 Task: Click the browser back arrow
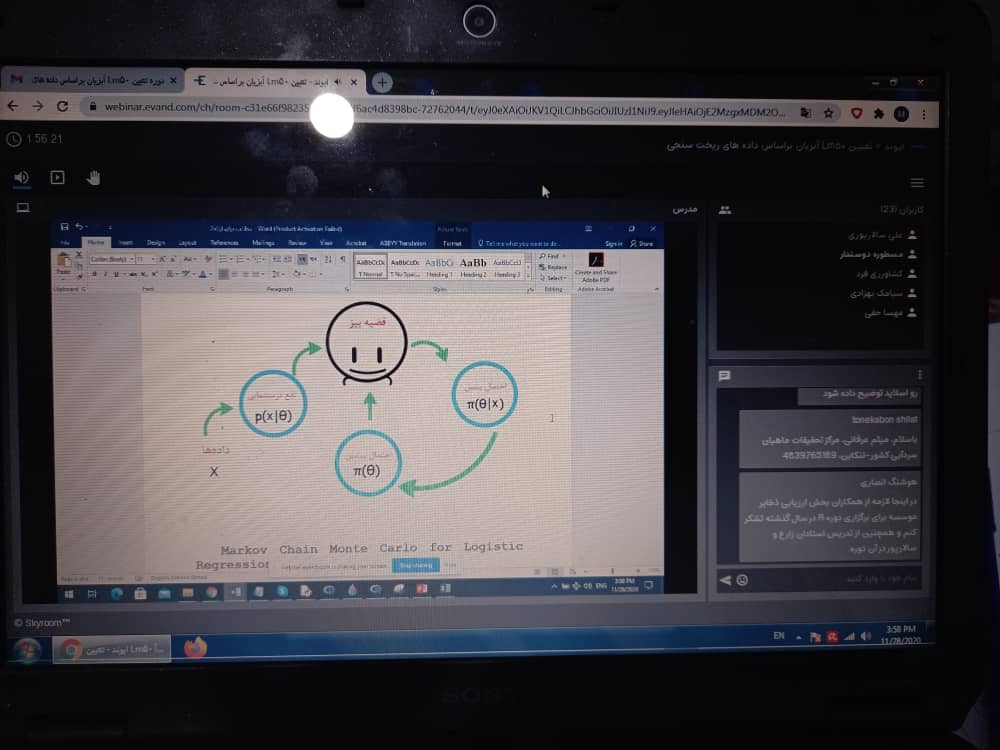point(14,106)
